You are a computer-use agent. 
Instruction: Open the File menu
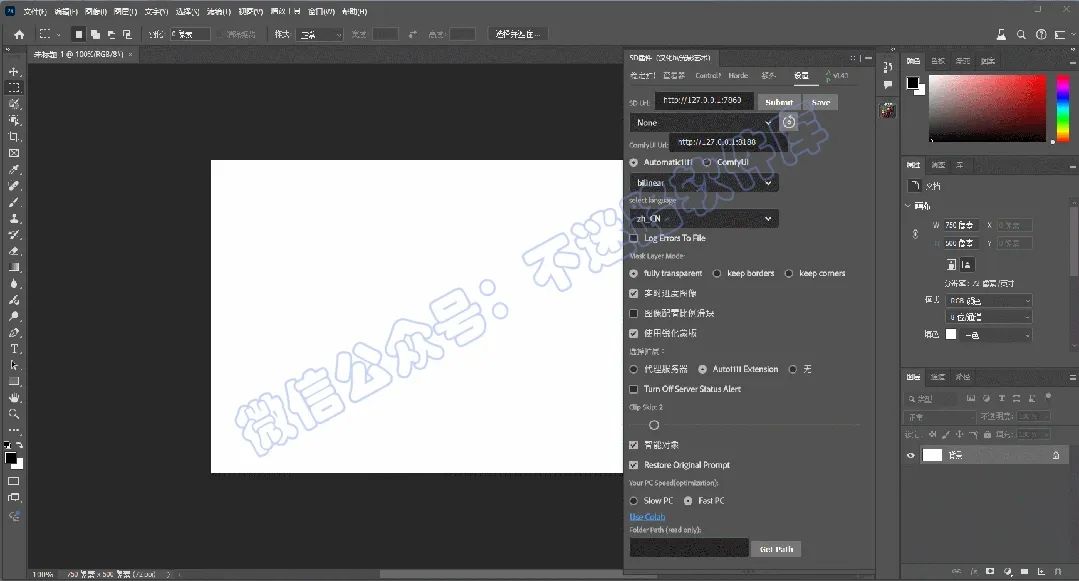click(34, 12)
